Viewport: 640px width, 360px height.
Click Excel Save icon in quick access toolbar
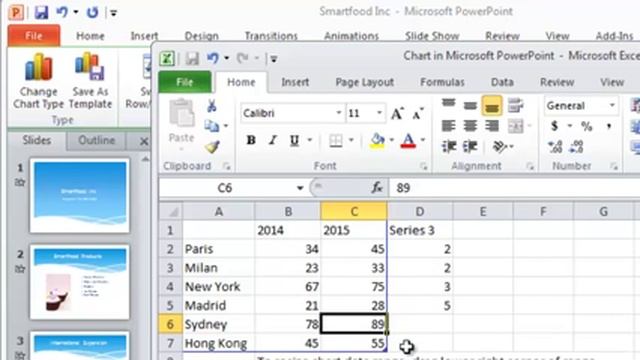pos(192,58)
